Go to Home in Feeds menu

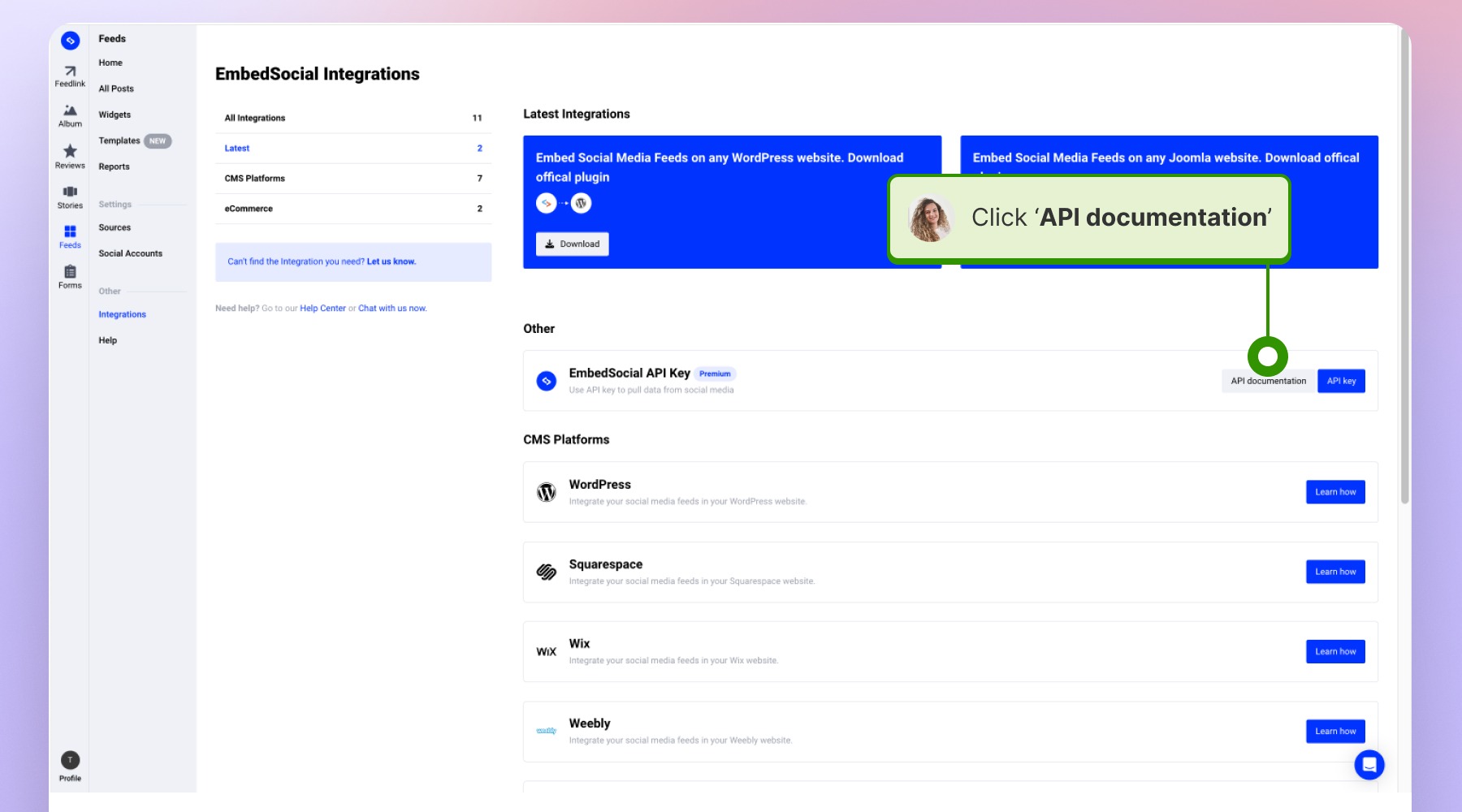point(110,63)
